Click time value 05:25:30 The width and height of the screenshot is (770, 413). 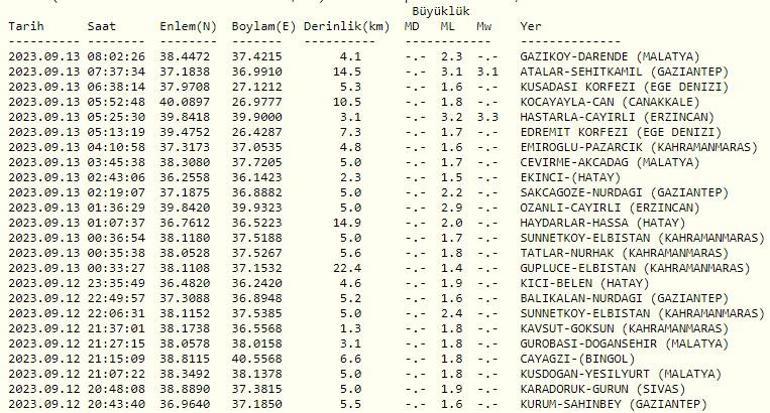coord(116,117)
